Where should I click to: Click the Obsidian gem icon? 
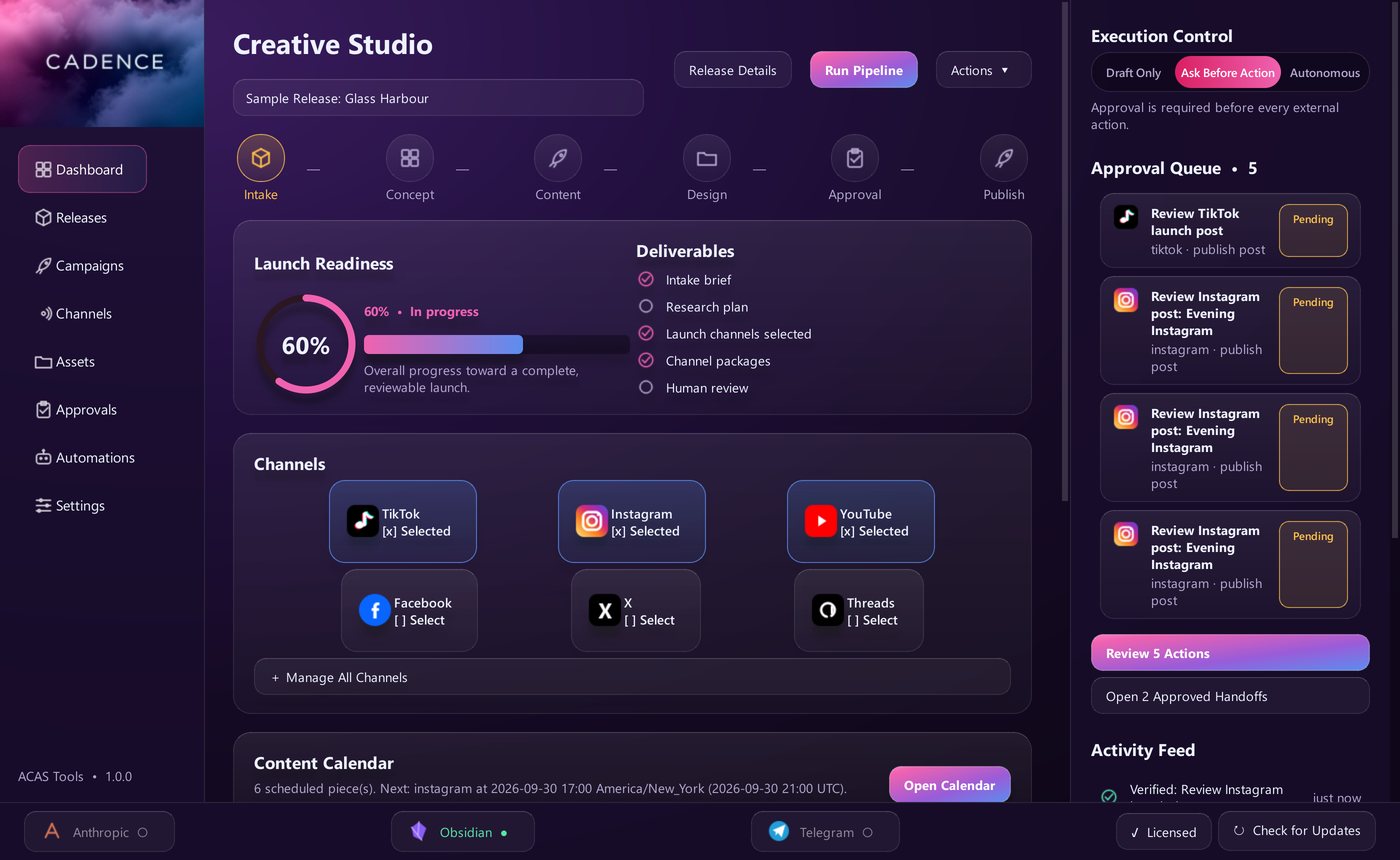(419, 831)
